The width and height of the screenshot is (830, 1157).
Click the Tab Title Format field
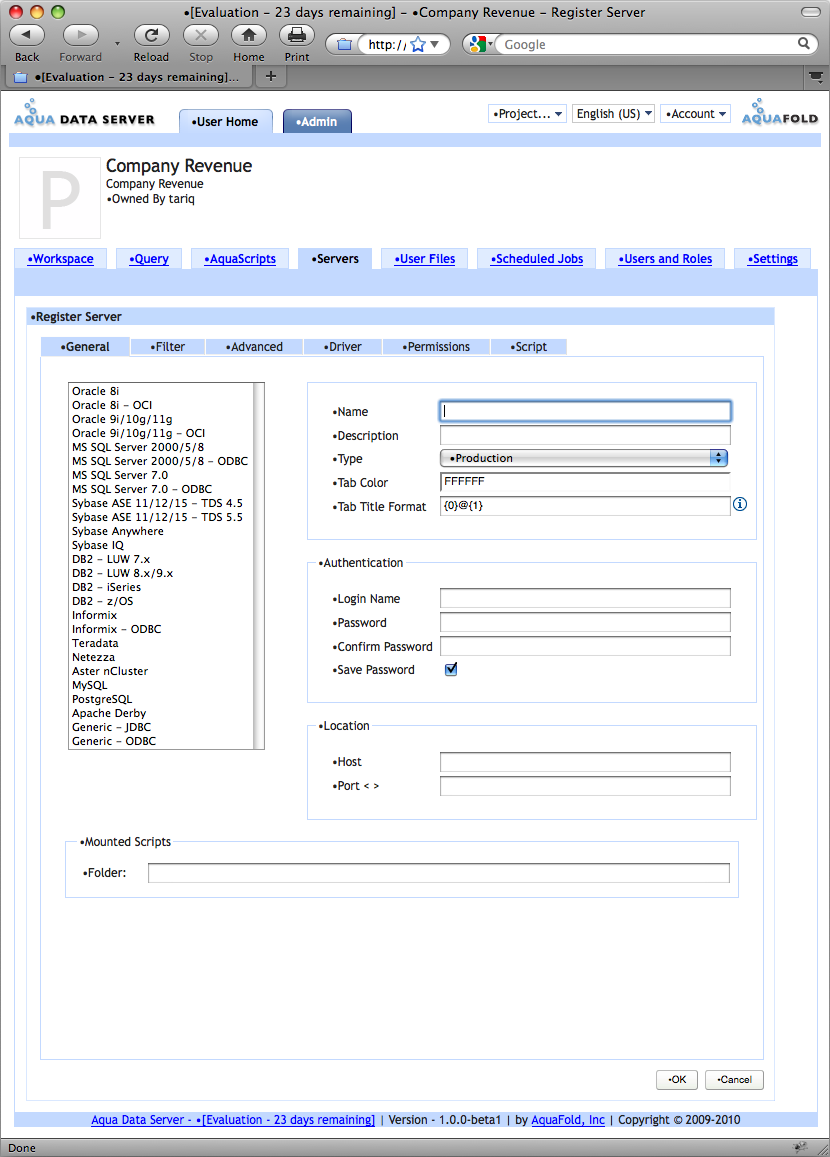(x=584, y=505)
